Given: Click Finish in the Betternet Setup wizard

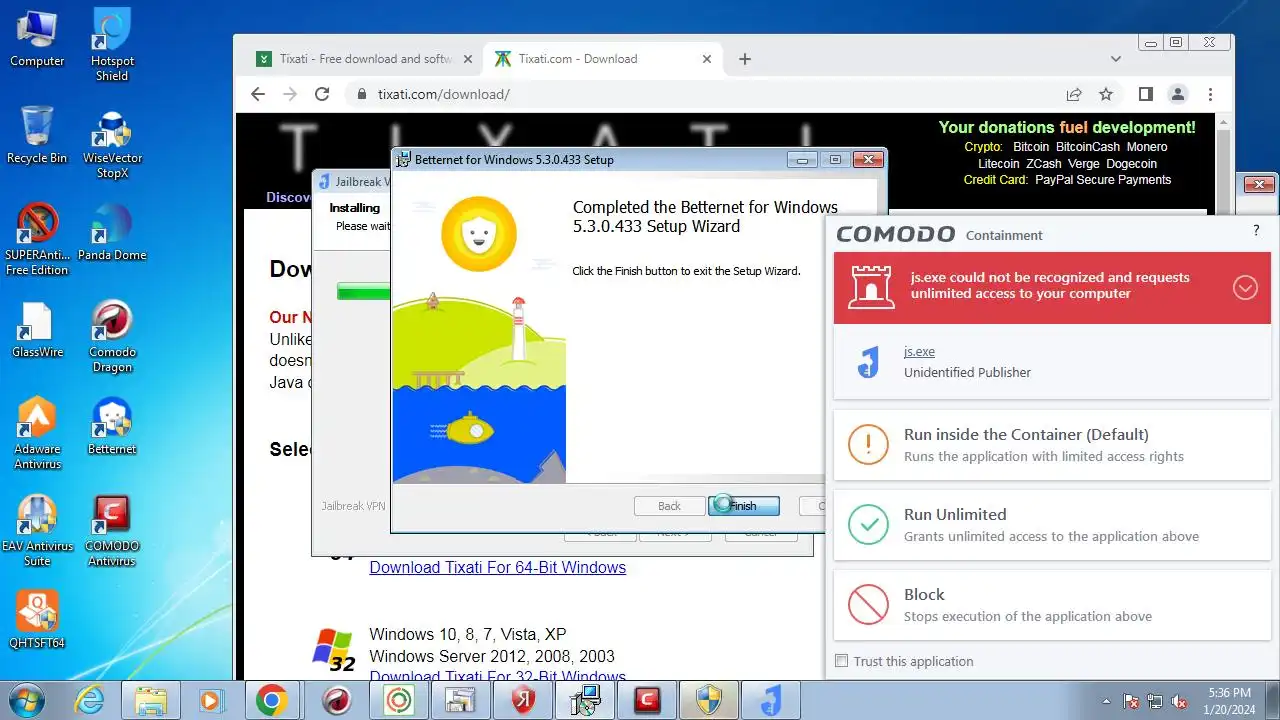Looking at the screenshot, I should point(743,506).
